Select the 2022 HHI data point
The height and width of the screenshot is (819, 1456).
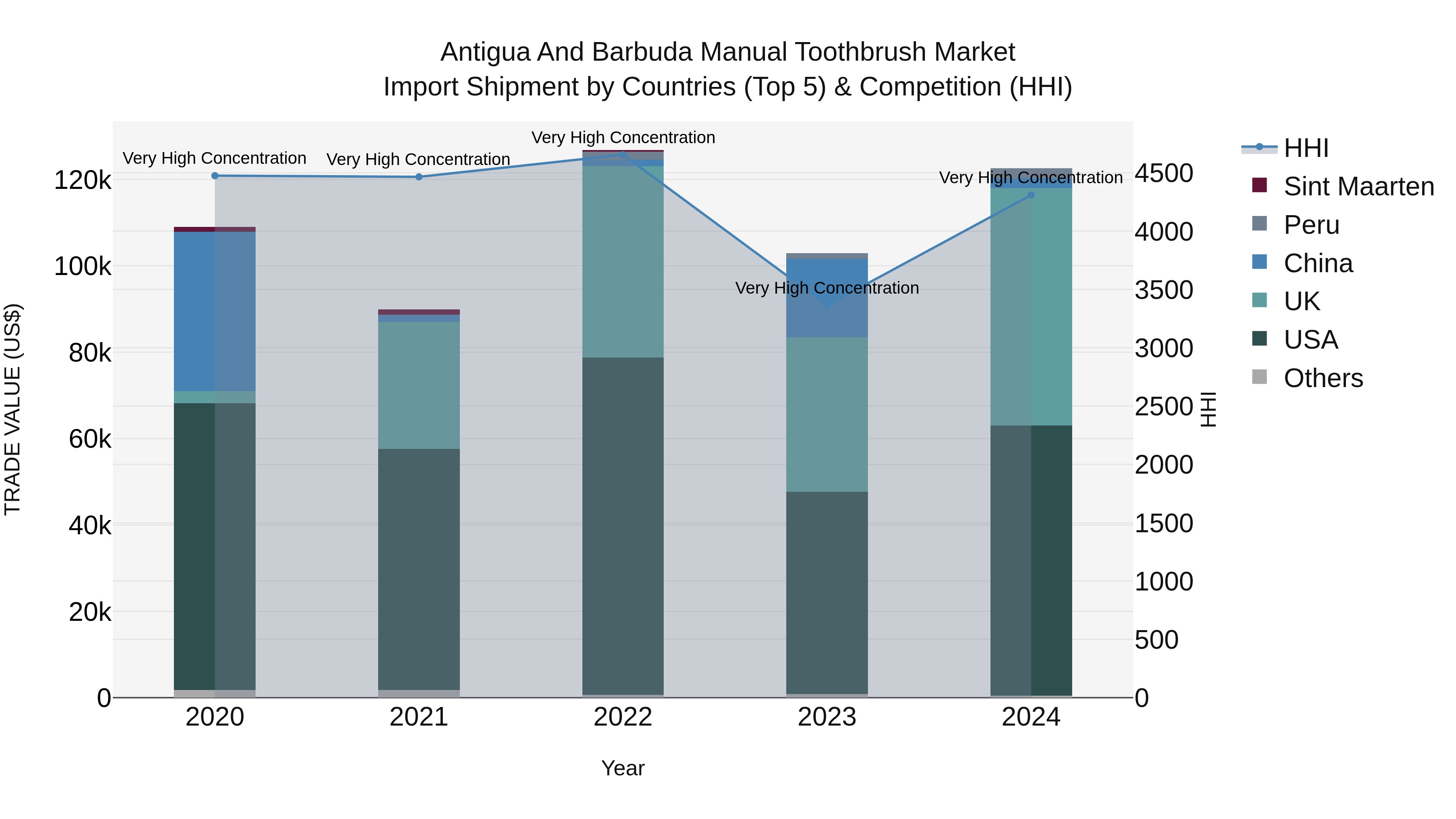tap(623, 154)
